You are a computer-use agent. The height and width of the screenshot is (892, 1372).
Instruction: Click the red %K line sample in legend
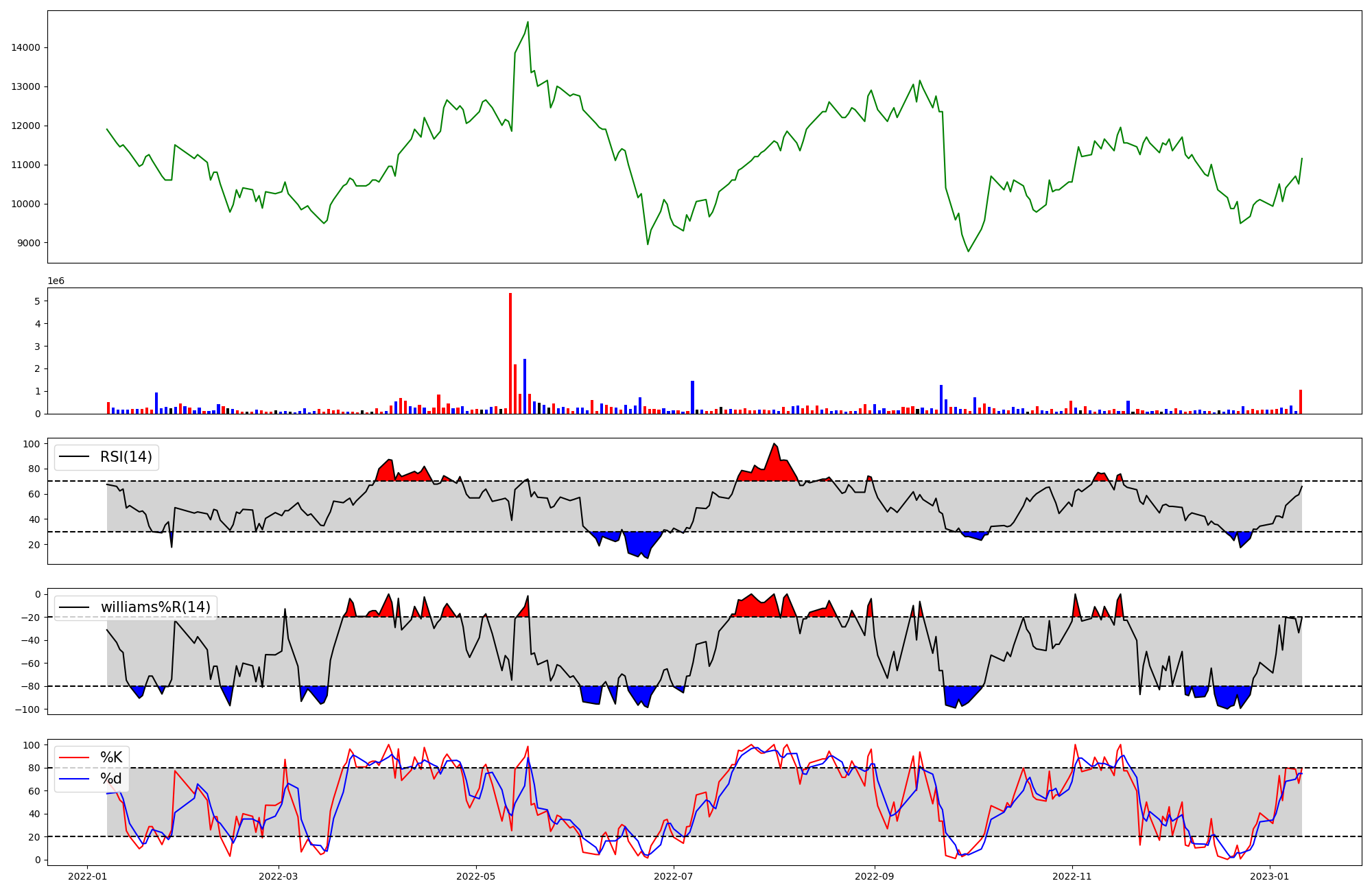(x=74, y=758)
